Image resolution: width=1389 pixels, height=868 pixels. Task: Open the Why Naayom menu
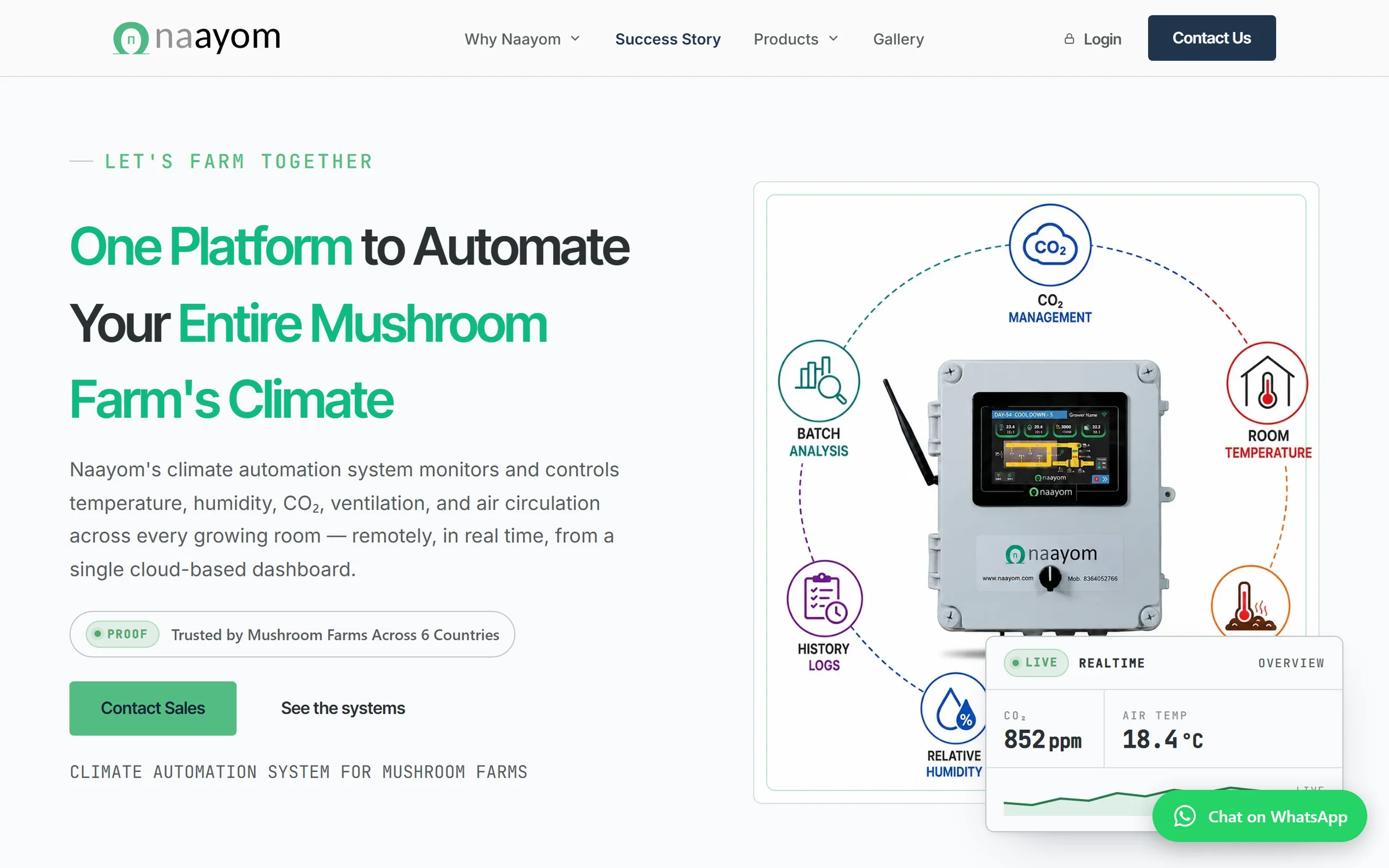click(522, 39)
